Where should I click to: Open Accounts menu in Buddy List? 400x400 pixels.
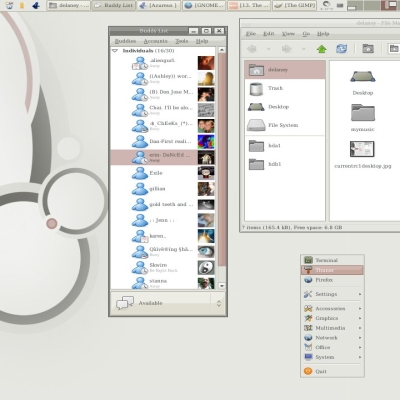coord(155,41)
